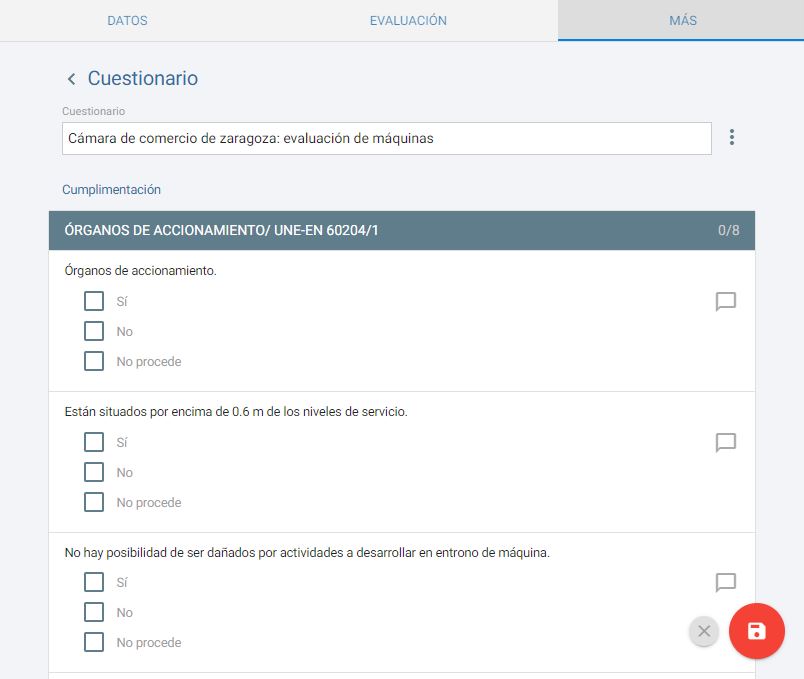This screenshot has width=804, height=679.
Task: Open comment for daños por actividades question
Action: [726, 583]
